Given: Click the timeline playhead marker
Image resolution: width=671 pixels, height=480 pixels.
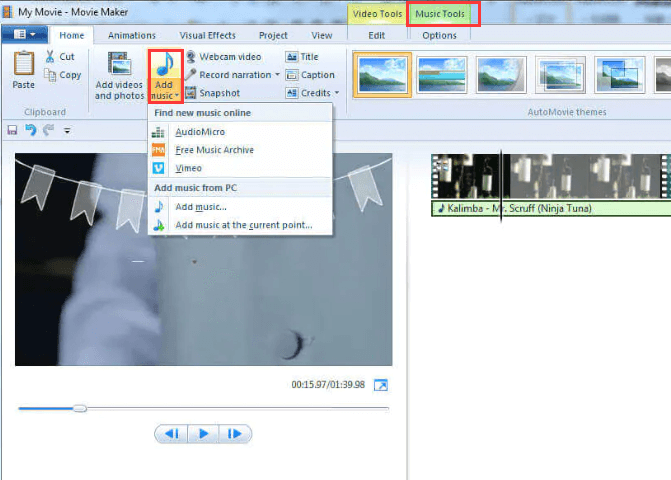Looking at the screenshot, I should [x=501, y=185].
